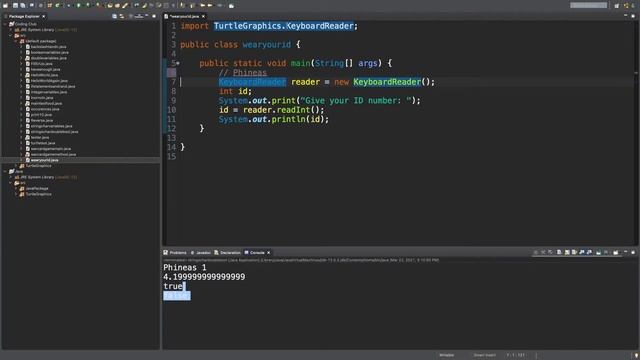
Task: Toggle Scroll Lock in Console toolbar
Action: [x=567, y=252]
